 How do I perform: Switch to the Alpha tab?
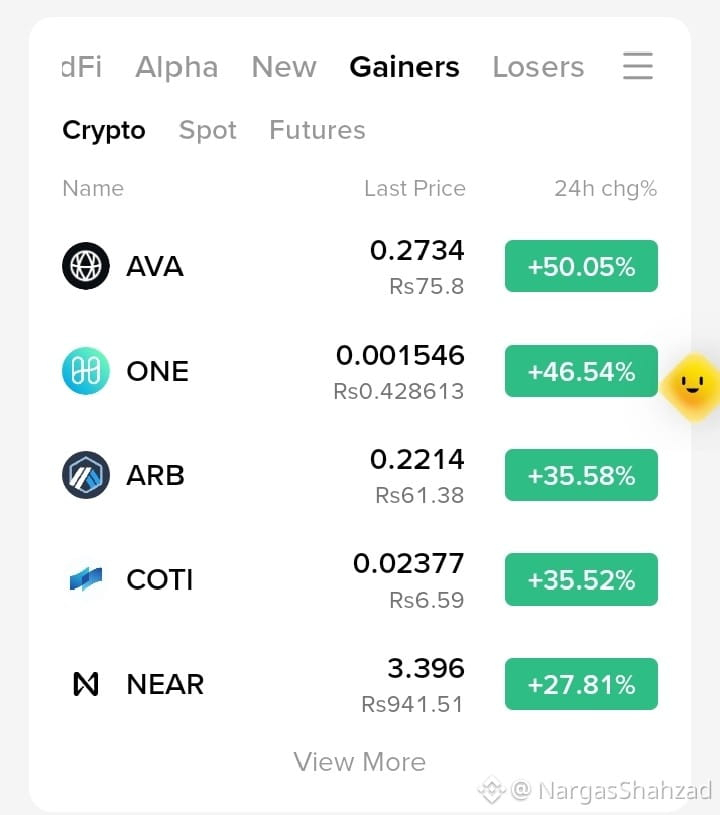coord(177,68)
